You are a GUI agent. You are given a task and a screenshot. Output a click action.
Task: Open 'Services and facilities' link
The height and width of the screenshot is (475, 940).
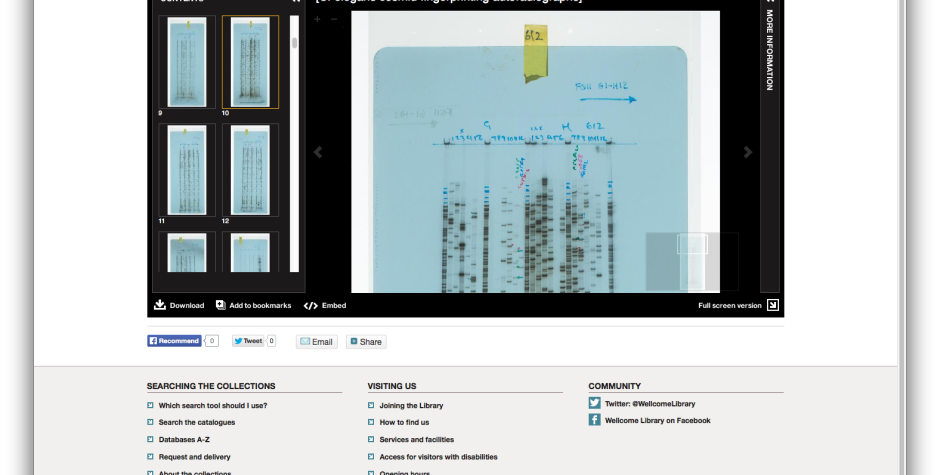[417, 440]
